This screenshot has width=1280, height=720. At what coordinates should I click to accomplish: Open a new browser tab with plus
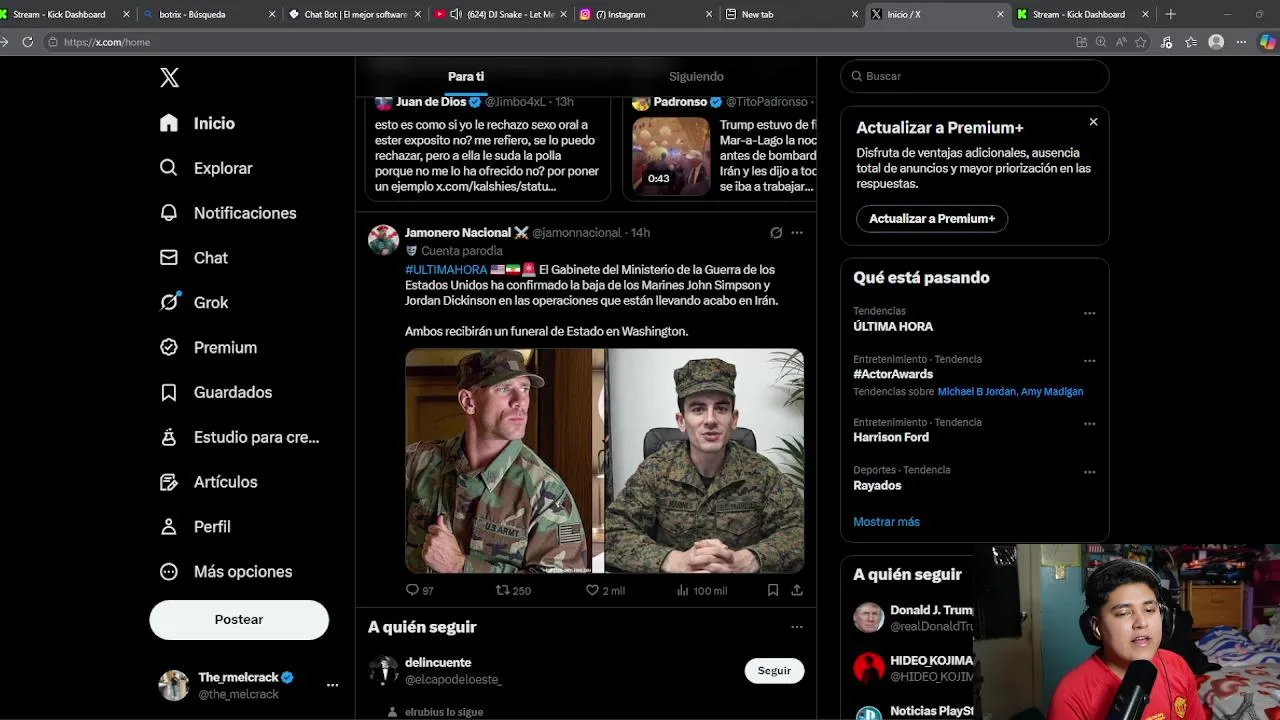point(1171,14)
